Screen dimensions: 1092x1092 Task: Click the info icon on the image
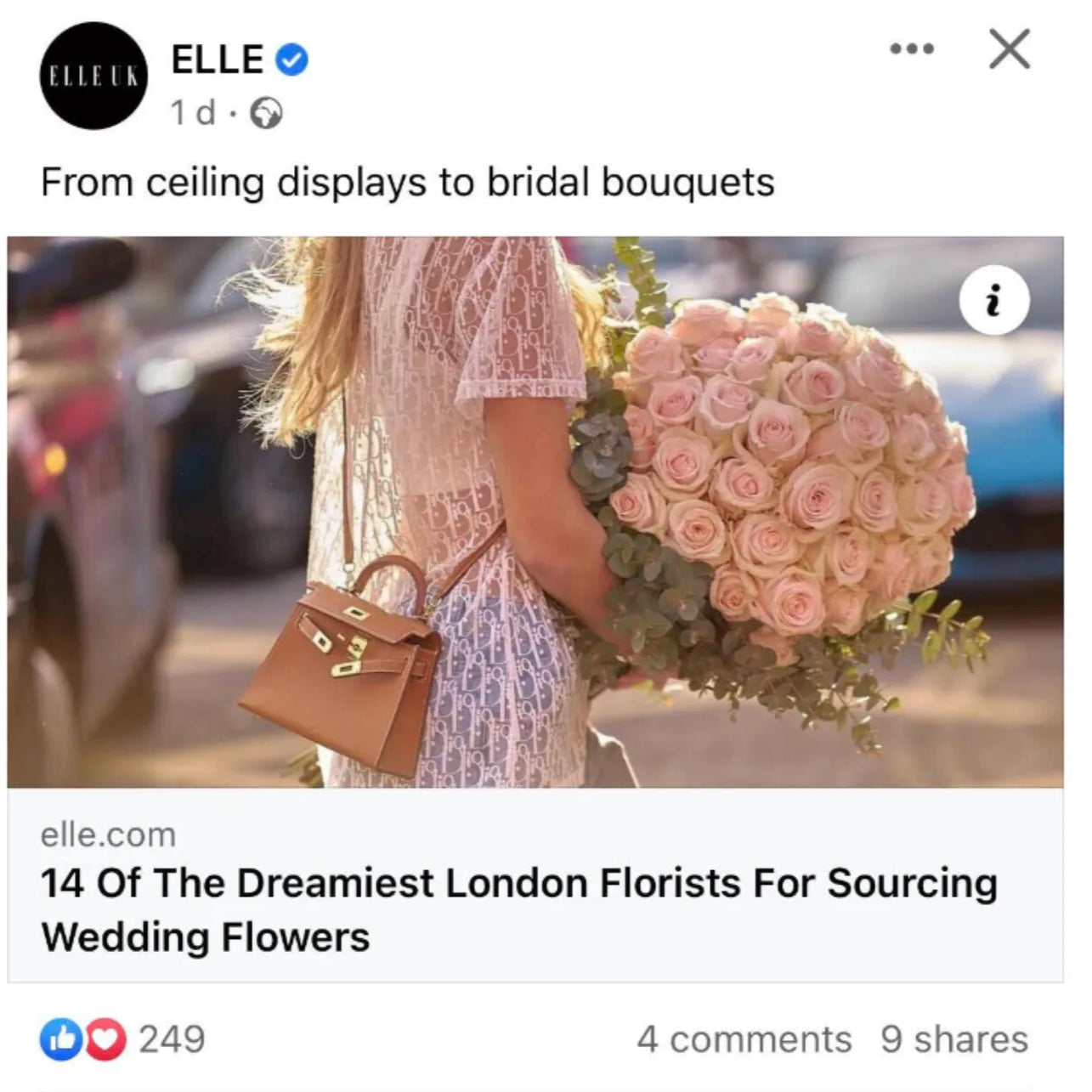click(x=994, y=301)
